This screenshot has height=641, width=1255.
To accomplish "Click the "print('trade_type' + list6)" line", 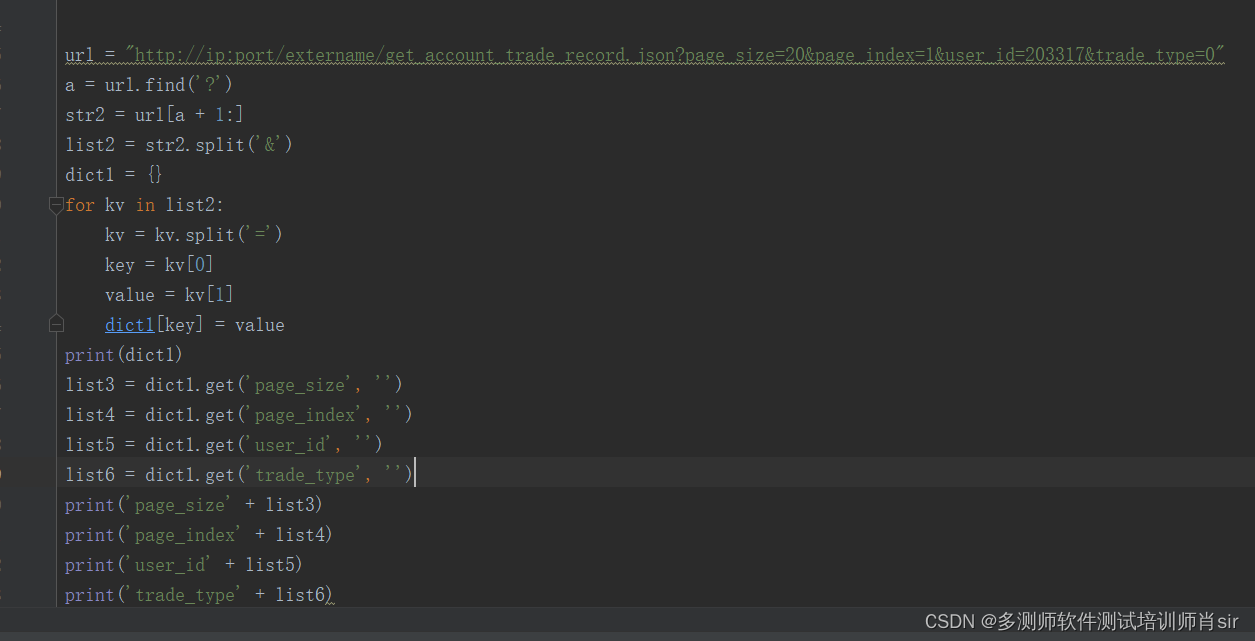I will [199, 595].
